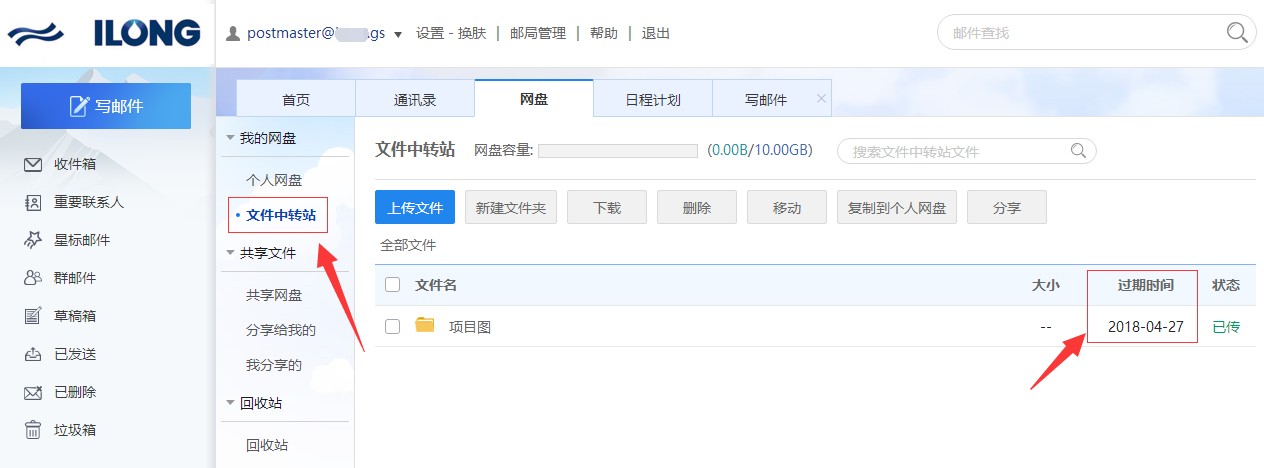Check the box next to 项目图 folder
This screenshot has height=468, width=1264.
(393, 326)
